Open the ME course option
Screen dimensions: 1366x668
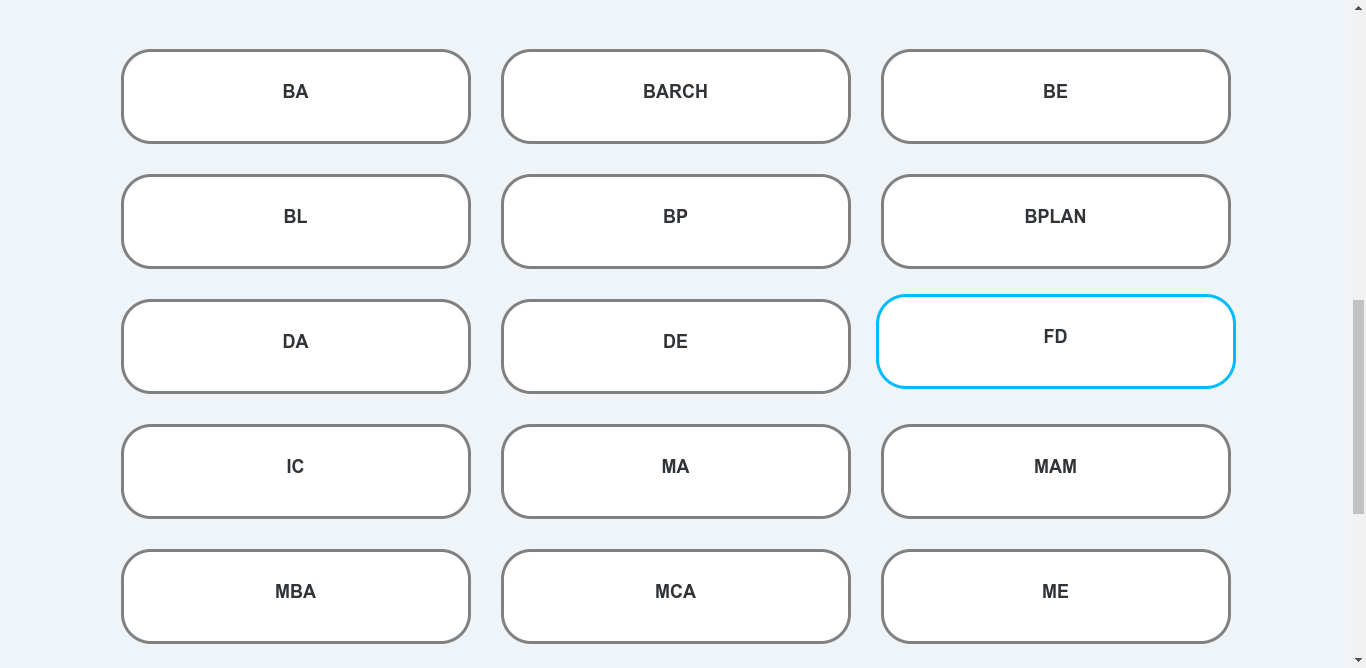(x=1056, y=596)
